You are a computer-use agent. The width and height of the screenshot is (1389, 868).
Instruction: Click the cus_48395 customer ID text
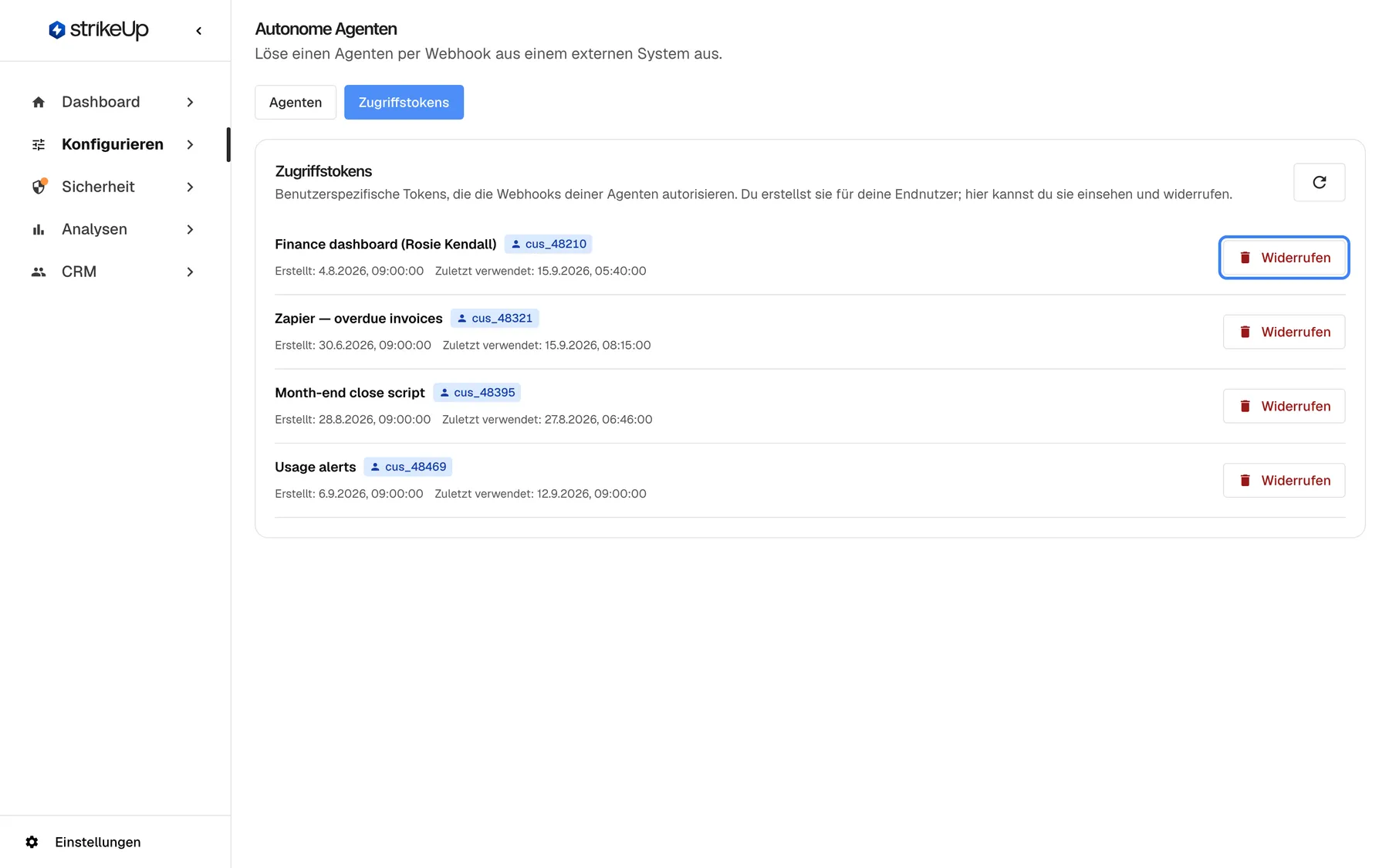point(484,393)
